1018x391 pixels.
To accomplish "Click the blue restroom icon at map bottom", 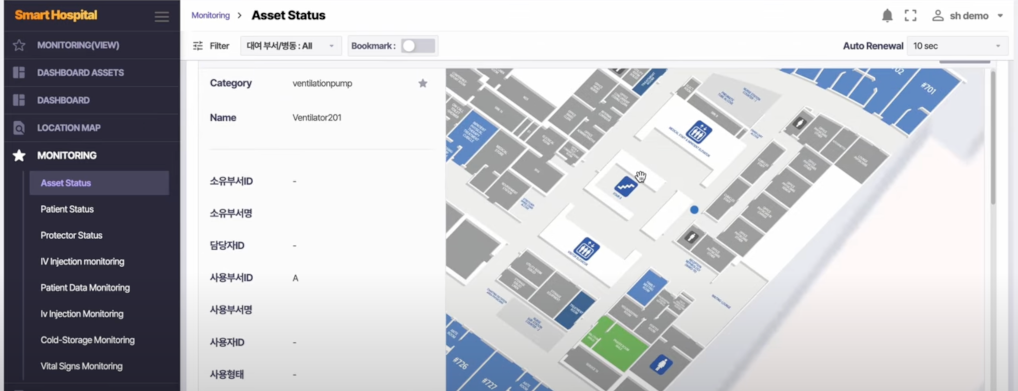I will [x=661, y=364].
